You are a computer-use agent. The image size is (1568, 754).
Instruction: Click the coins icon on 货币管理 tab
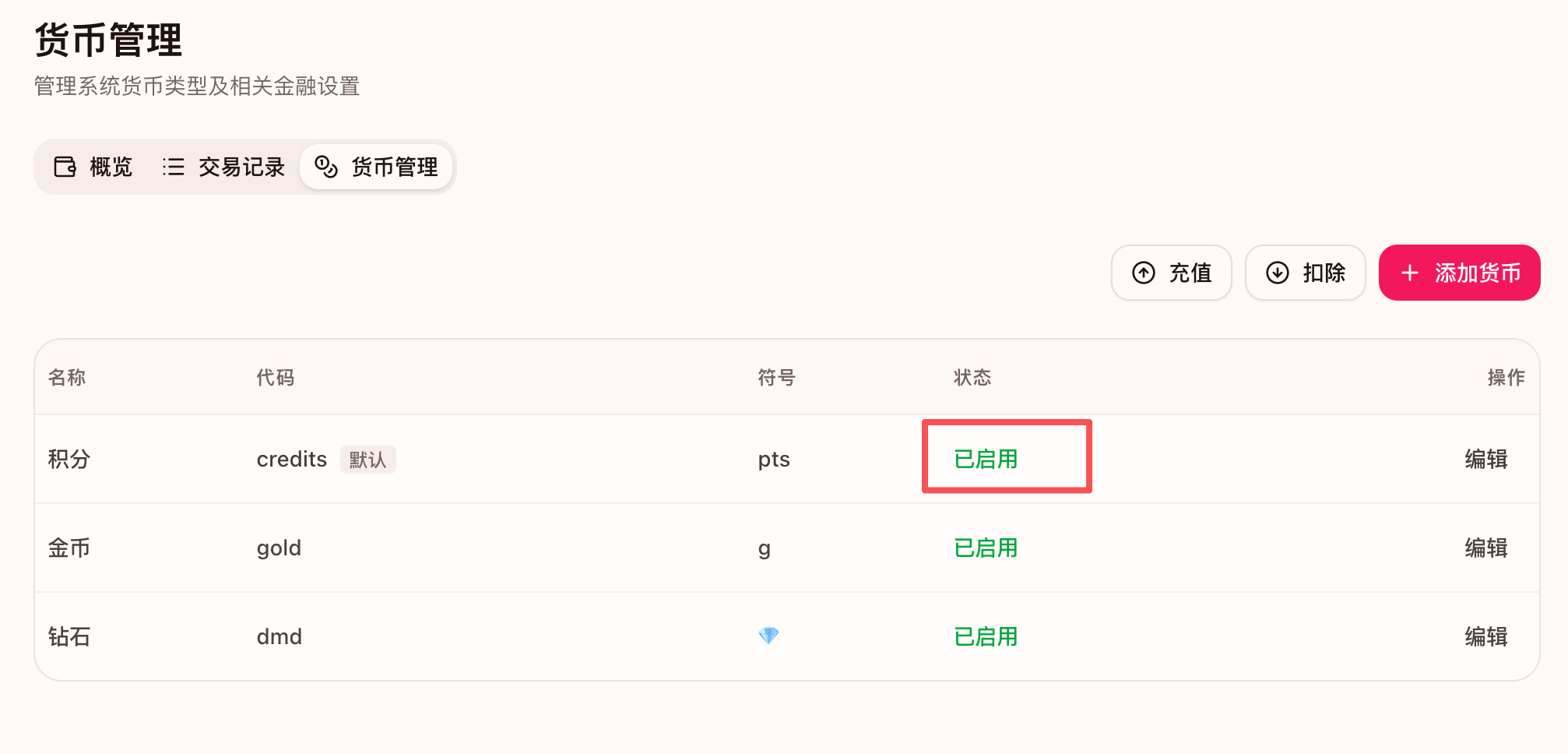click(x=325, y=167)
